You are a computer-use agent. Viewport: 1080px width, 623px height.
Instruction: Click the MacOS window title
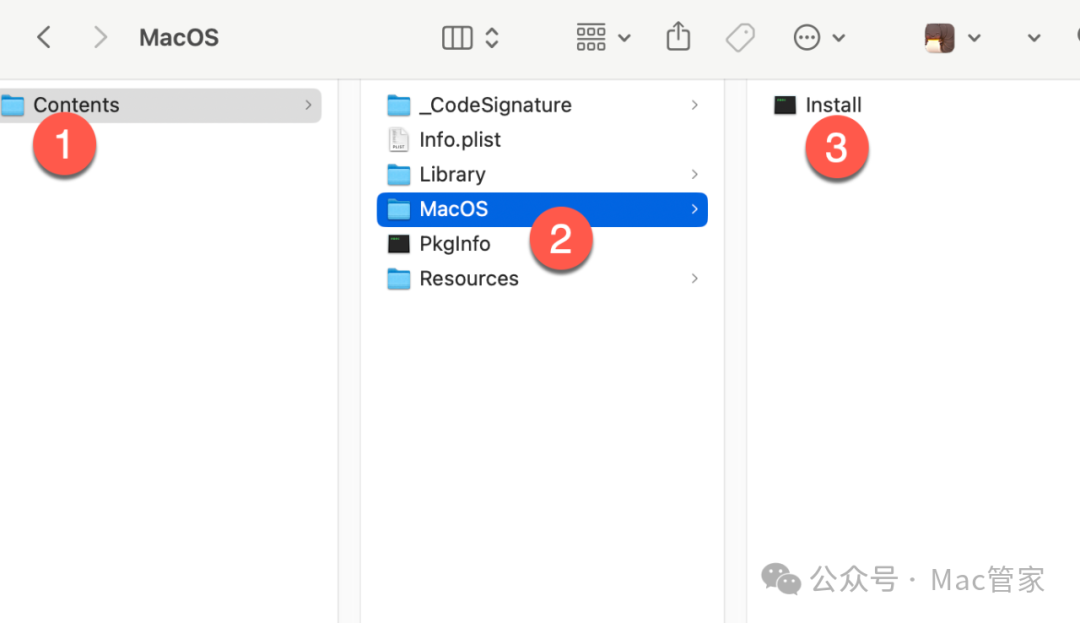click(179, 38)
